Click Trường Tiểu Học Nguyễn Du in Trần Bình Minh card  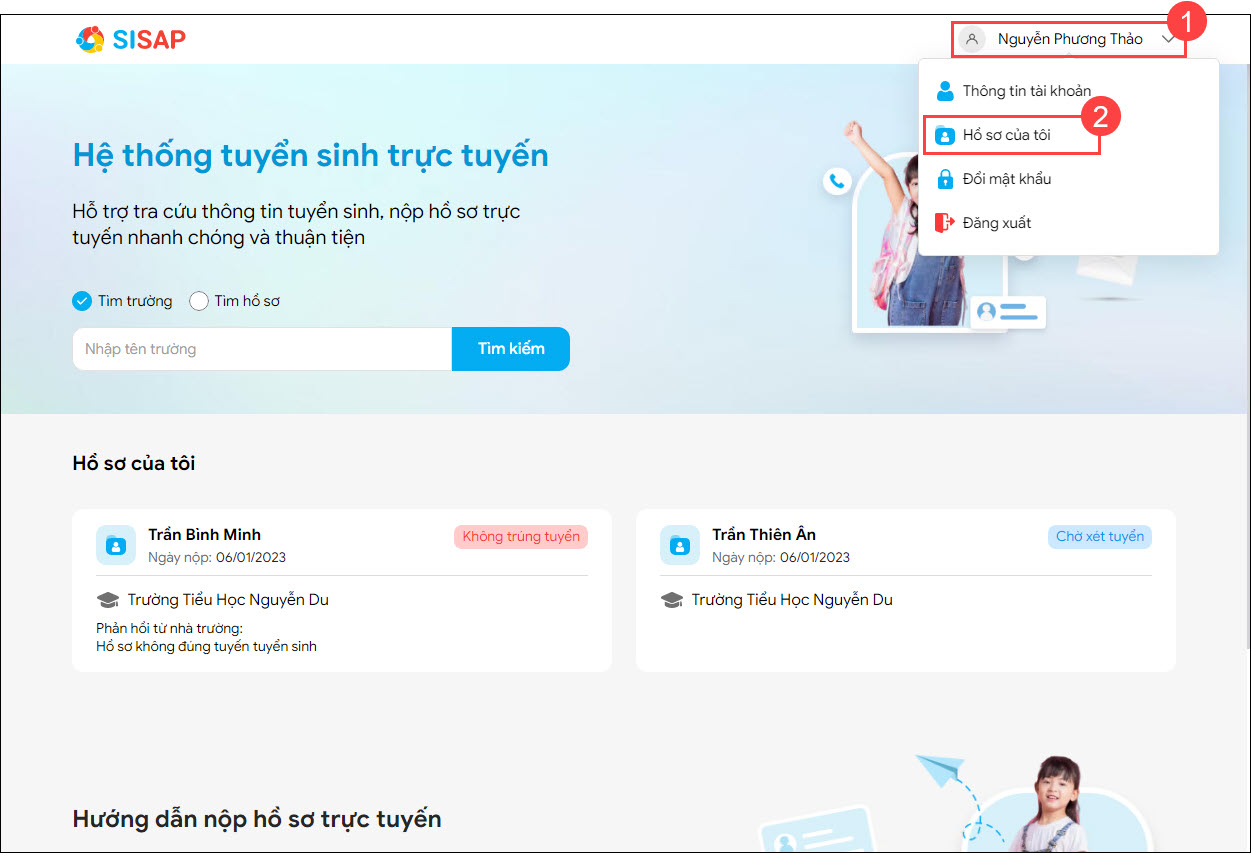click(228, 600)
